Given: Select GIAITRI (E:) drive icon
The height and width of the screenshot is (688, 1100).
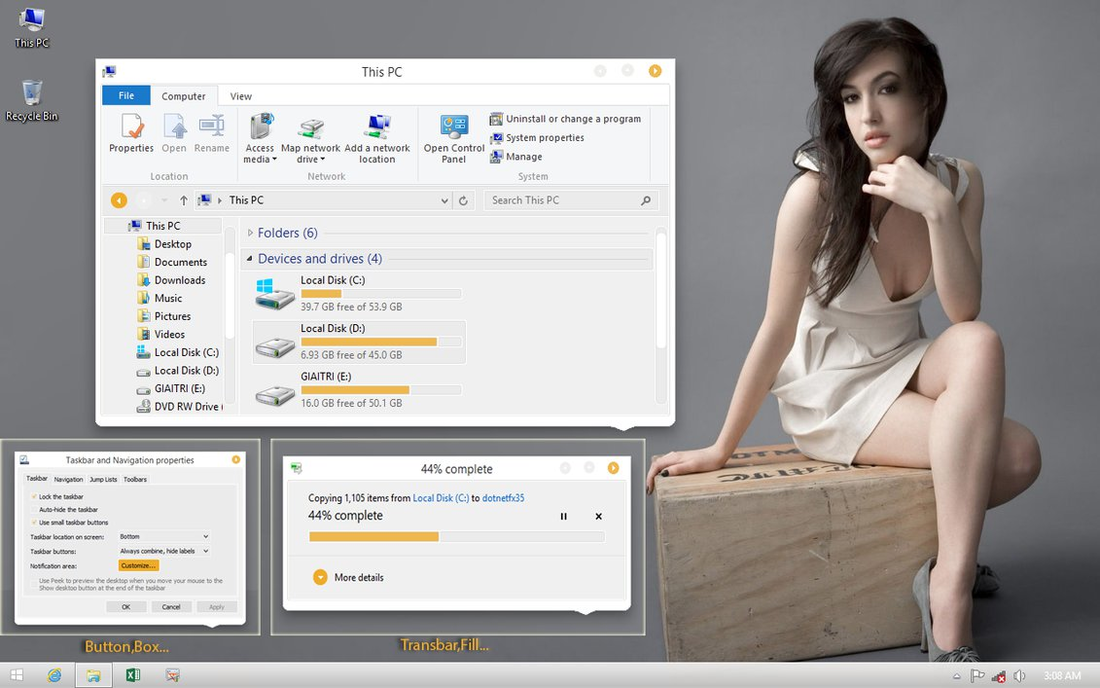Looking at the screenshot, I should 274,395.
